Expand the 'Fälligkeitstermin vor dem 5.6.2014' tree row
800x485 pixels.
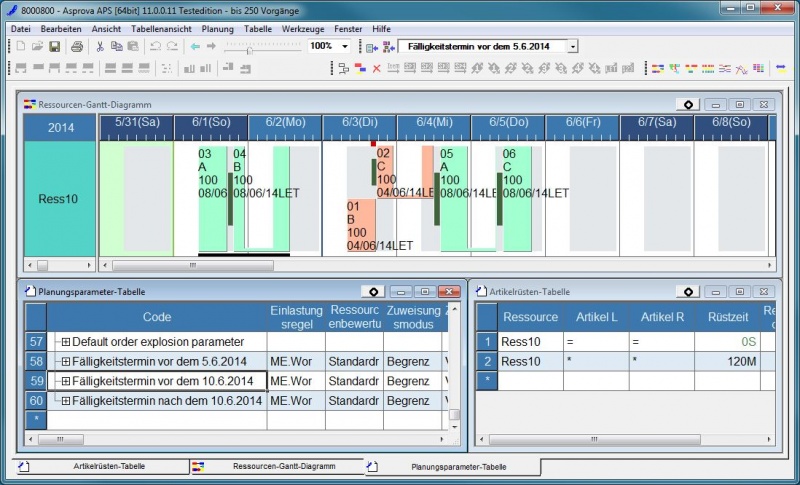click(x=66, y=361)
